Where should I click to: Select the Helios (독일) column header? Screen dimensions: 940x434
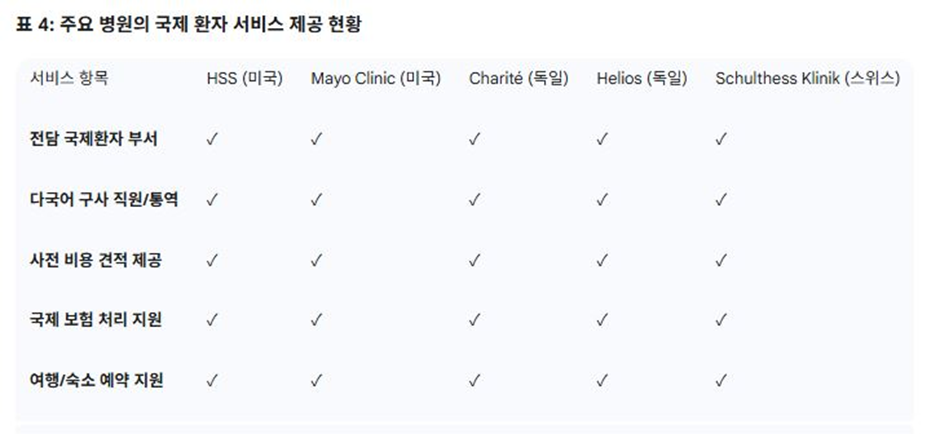tap(642, 79)
